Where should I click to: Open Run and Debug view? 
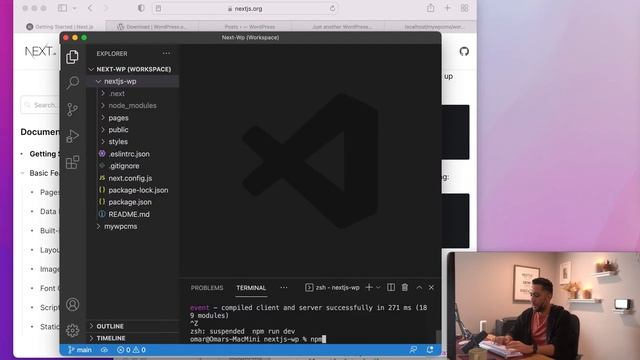coord(73,136)
